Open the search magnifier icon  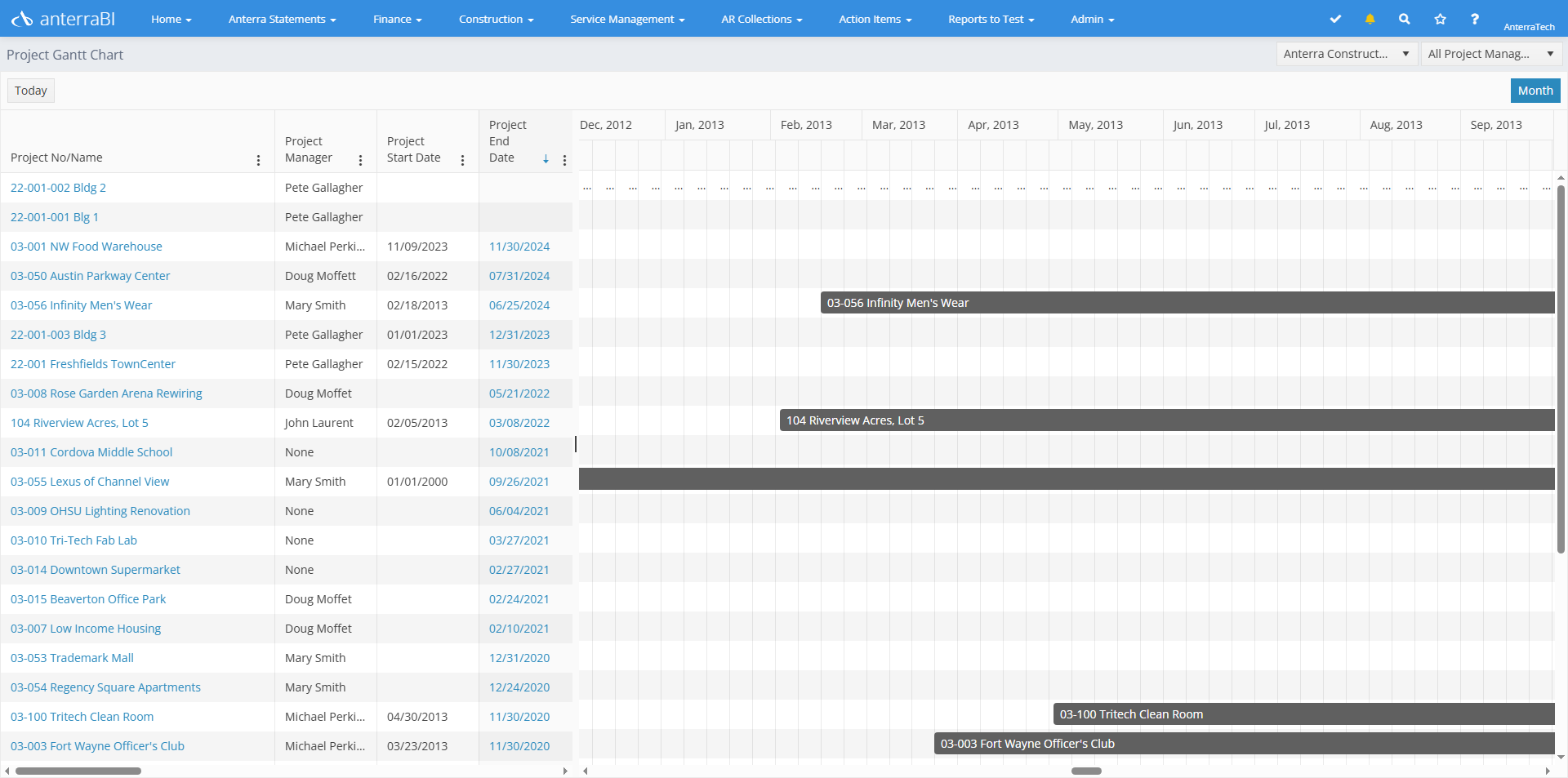click(x=1404, y=19)
